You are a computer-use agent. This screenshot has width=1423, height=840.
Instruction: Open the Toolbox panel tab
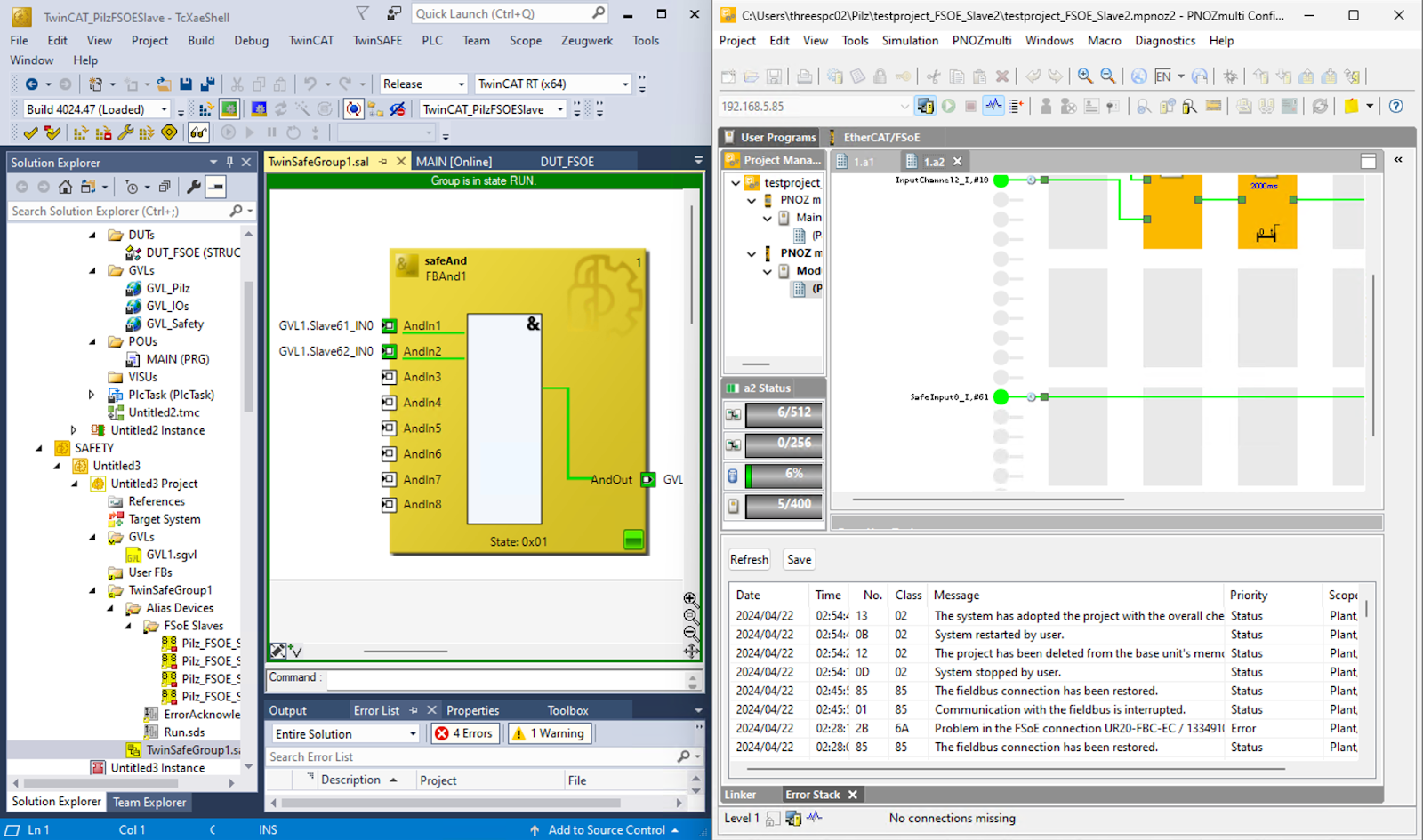tap(568, 710)
